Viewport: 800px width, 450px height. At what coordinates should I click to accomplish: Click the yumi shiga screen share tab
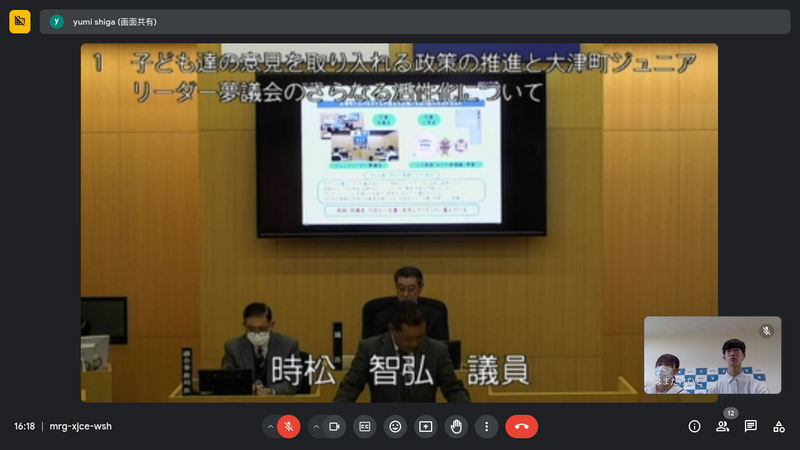108,21
